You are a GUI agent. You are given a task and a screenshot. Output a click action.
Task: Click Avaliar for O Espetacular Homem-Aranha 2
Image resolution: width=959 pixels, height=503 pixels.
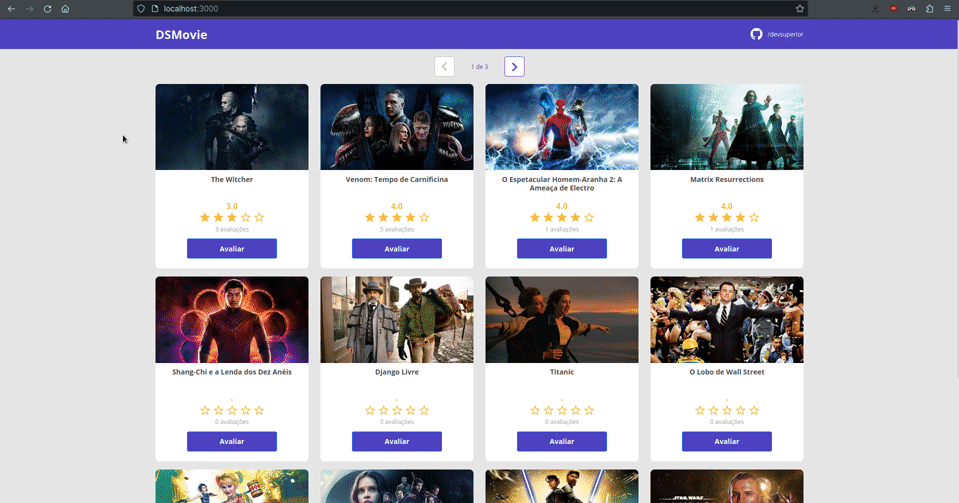coord(562,248)
